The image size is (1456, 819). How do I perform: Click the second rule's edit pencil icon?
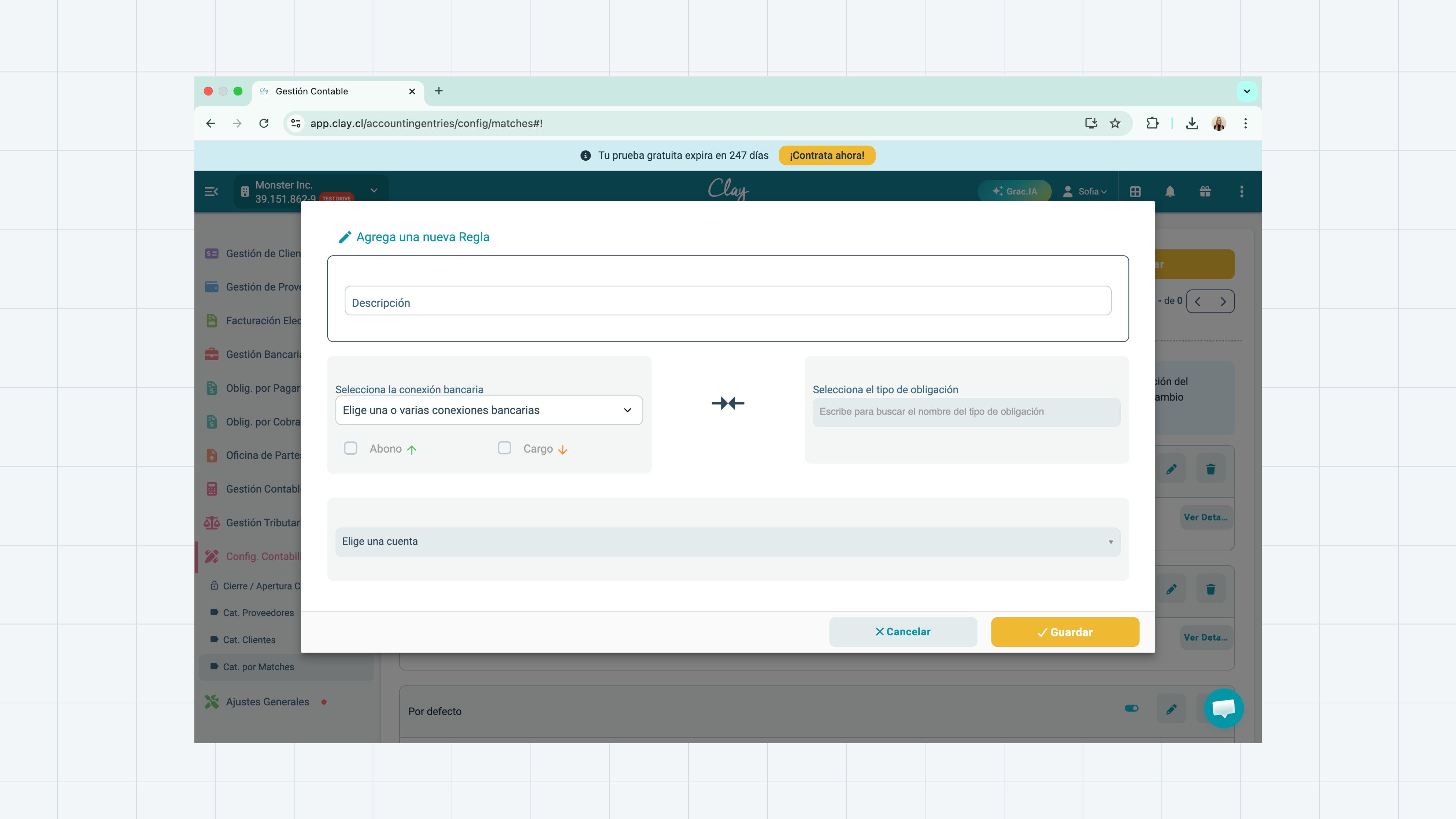tap(1171, 589)
